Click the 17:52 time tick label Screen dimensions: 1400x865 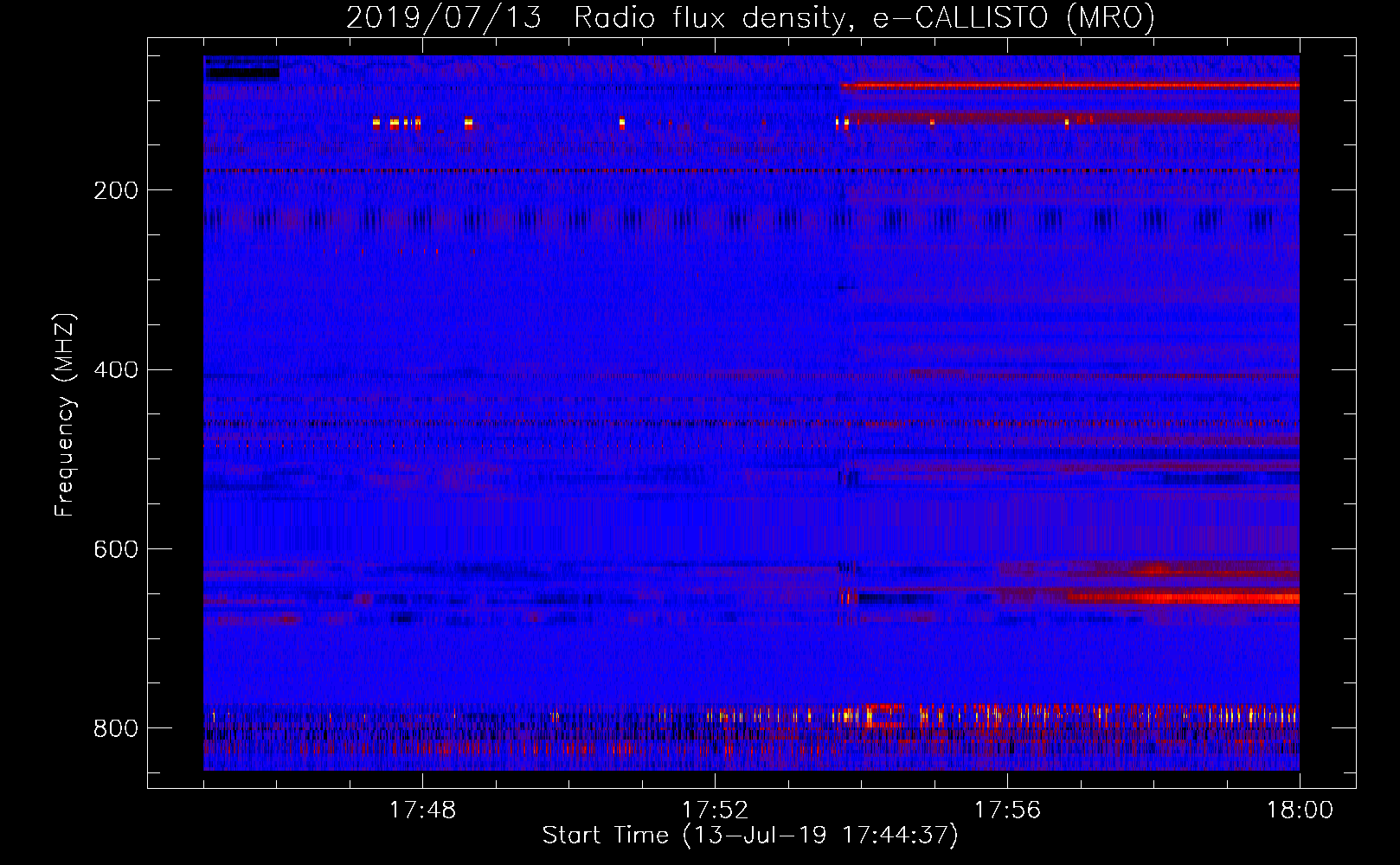(x=715, y=811)
